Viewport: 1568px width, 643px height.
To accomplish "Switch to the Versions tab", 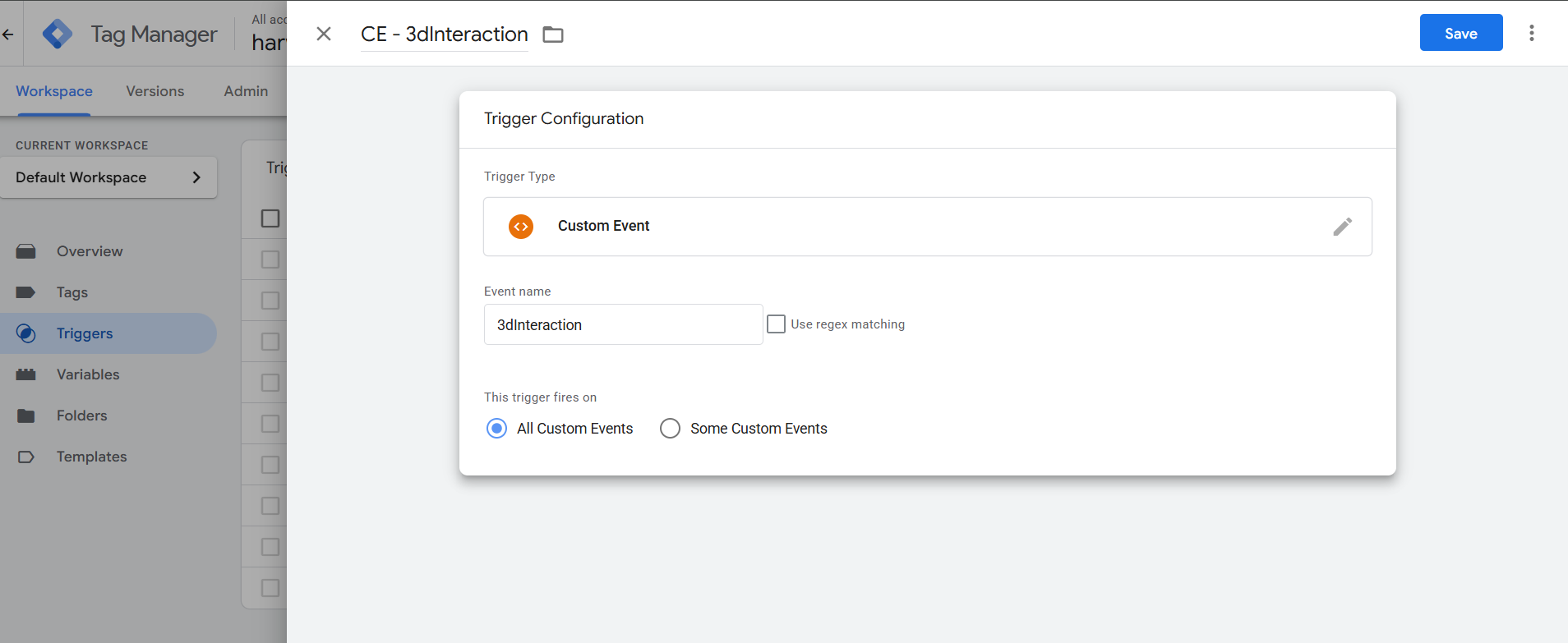I will [x=154, y=91].
